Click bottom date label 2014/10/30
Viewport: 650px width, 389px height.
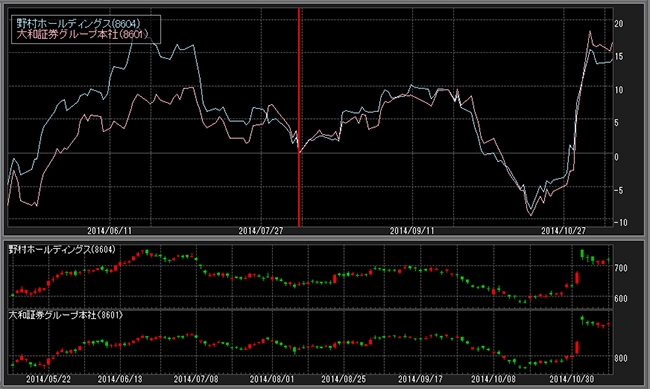coord(572,379)
